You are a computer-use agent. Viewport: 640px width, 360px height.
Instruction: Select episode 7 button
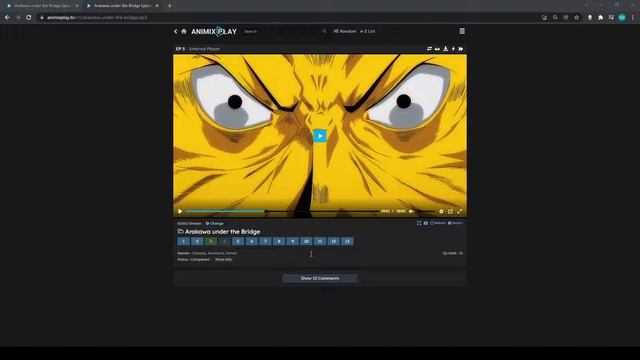click(266, 241)
